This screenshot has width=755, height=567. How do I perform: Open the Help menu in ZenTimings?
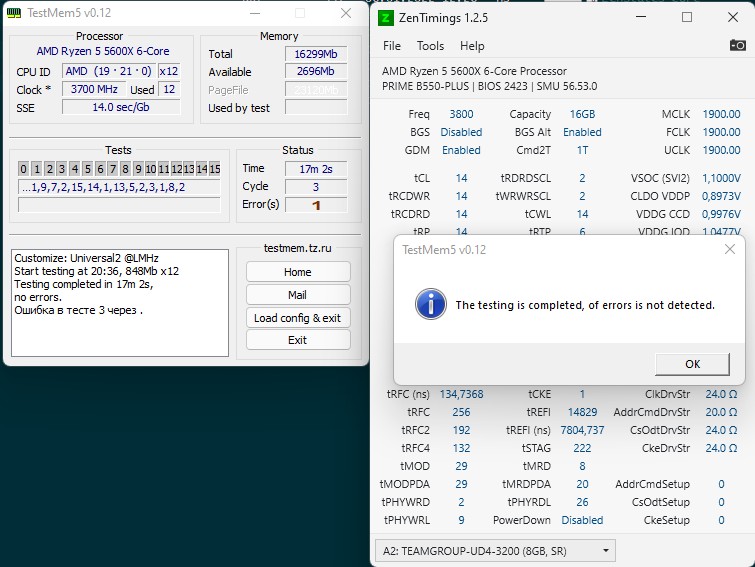pyautogui.click(x=472, y=46)
